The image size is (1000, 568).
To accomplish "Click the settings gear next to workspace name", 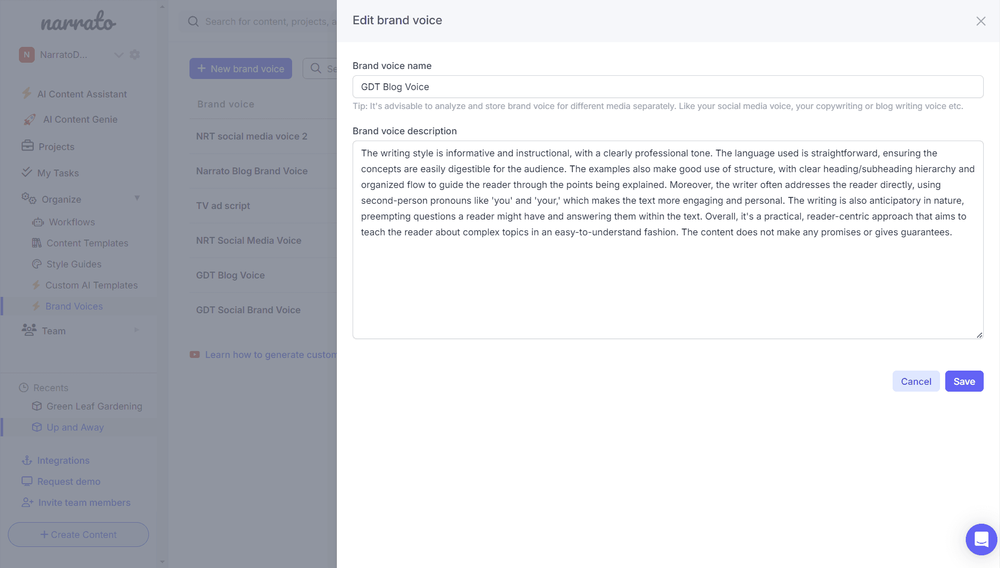I will [x=135, y=55].
